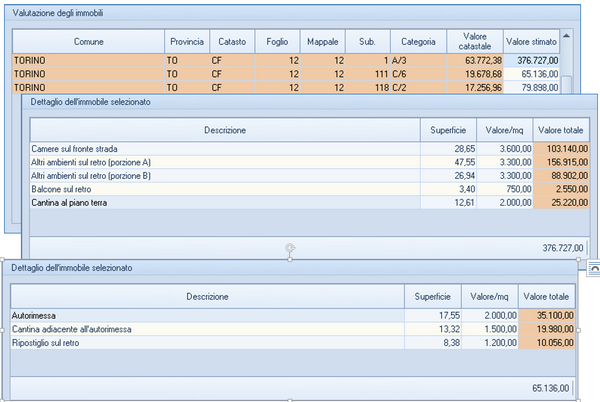The height and width of the screenshot is (402, 600).
Task: Click the layout options icon at right edge
Action: click(x=593, y=267)
